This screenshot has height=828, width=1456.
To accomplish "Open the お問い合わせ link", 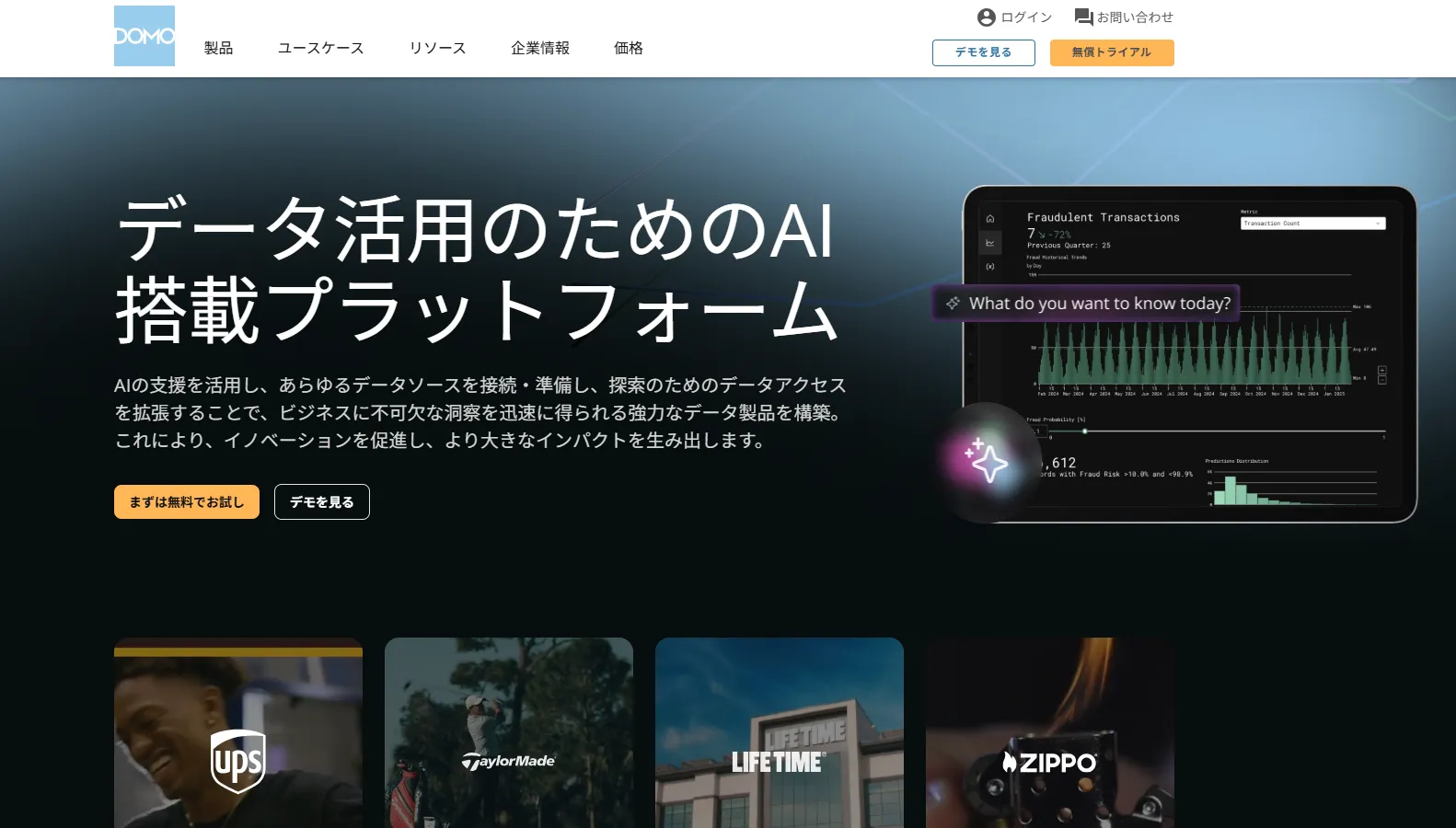I will click(1135, 17).
